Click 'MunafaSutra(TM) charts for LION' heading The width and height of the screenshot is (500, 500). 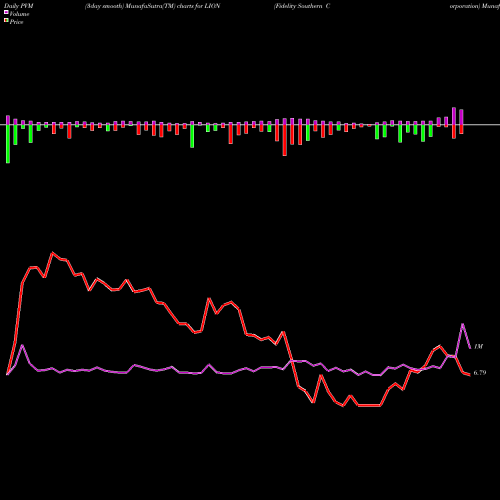point(173,6)
